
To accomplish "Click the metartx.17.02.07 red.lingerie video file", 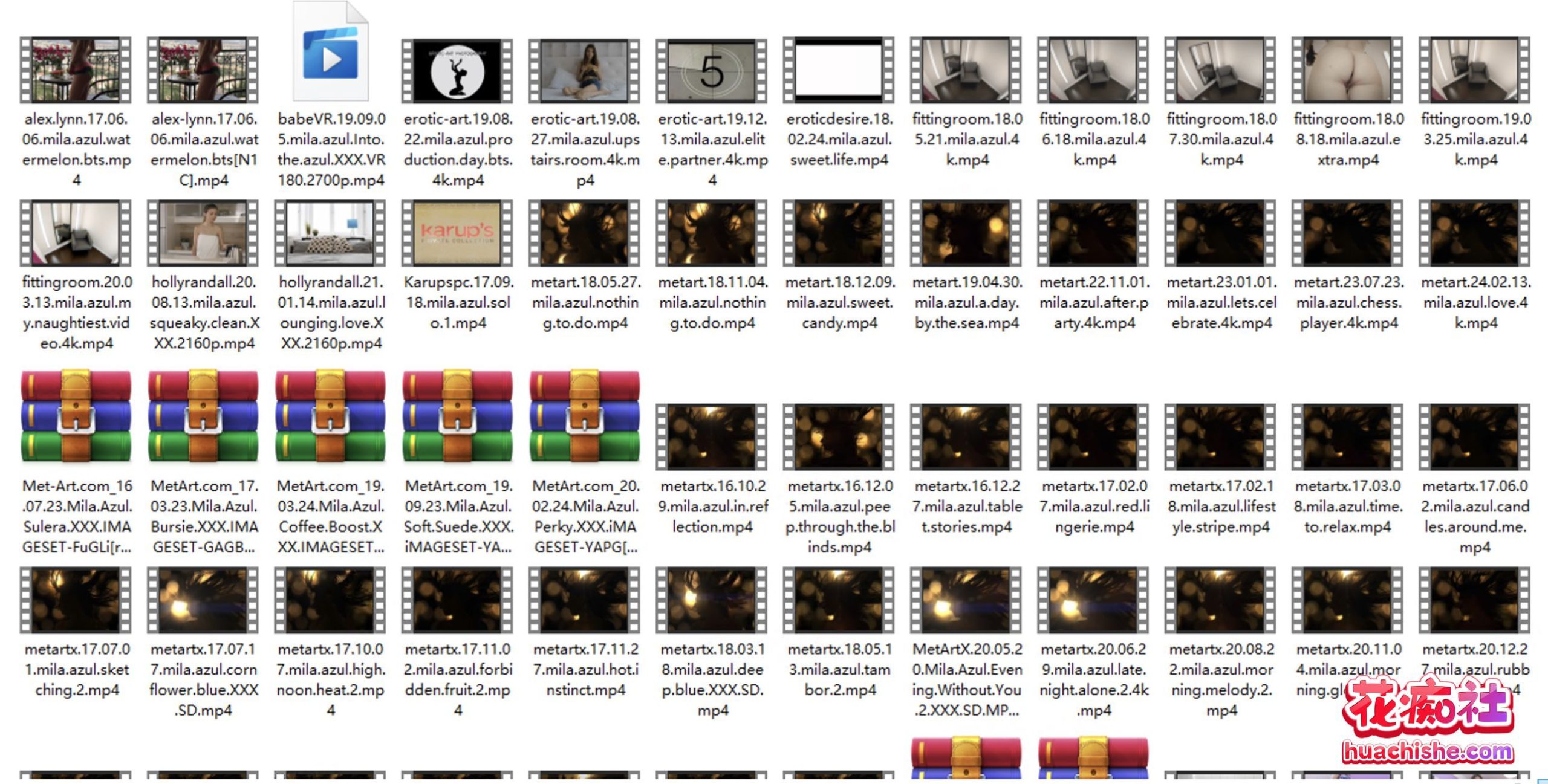I will point(1093,437).
